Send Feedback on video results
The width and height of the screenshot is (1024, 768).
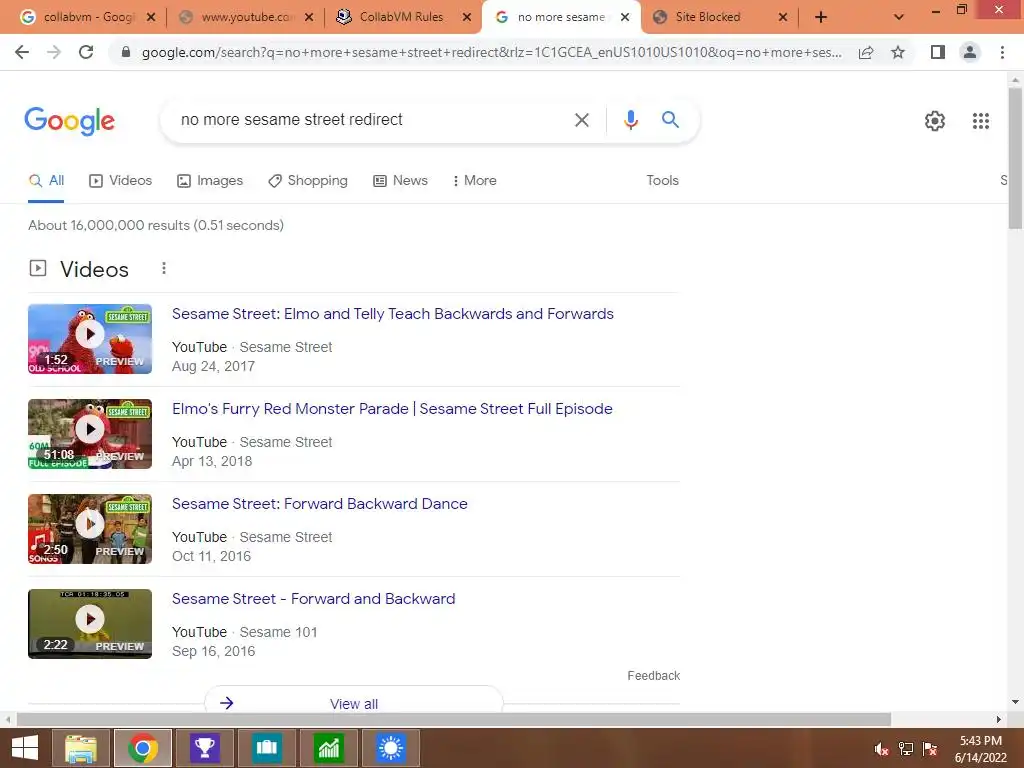654,676
